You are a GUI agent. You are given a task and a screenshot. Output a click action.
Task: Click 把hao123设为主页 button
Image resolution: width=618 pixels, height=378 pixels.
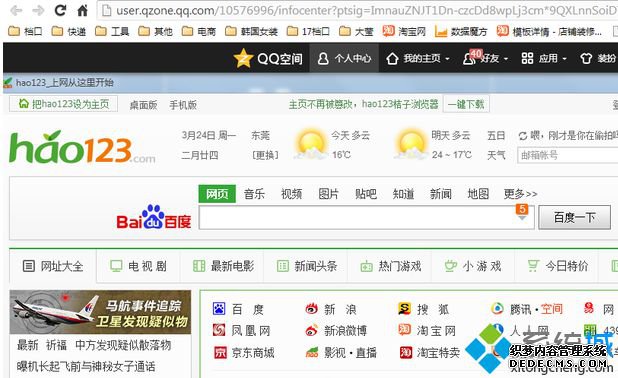pyautogui.click(x=63, y=104)
